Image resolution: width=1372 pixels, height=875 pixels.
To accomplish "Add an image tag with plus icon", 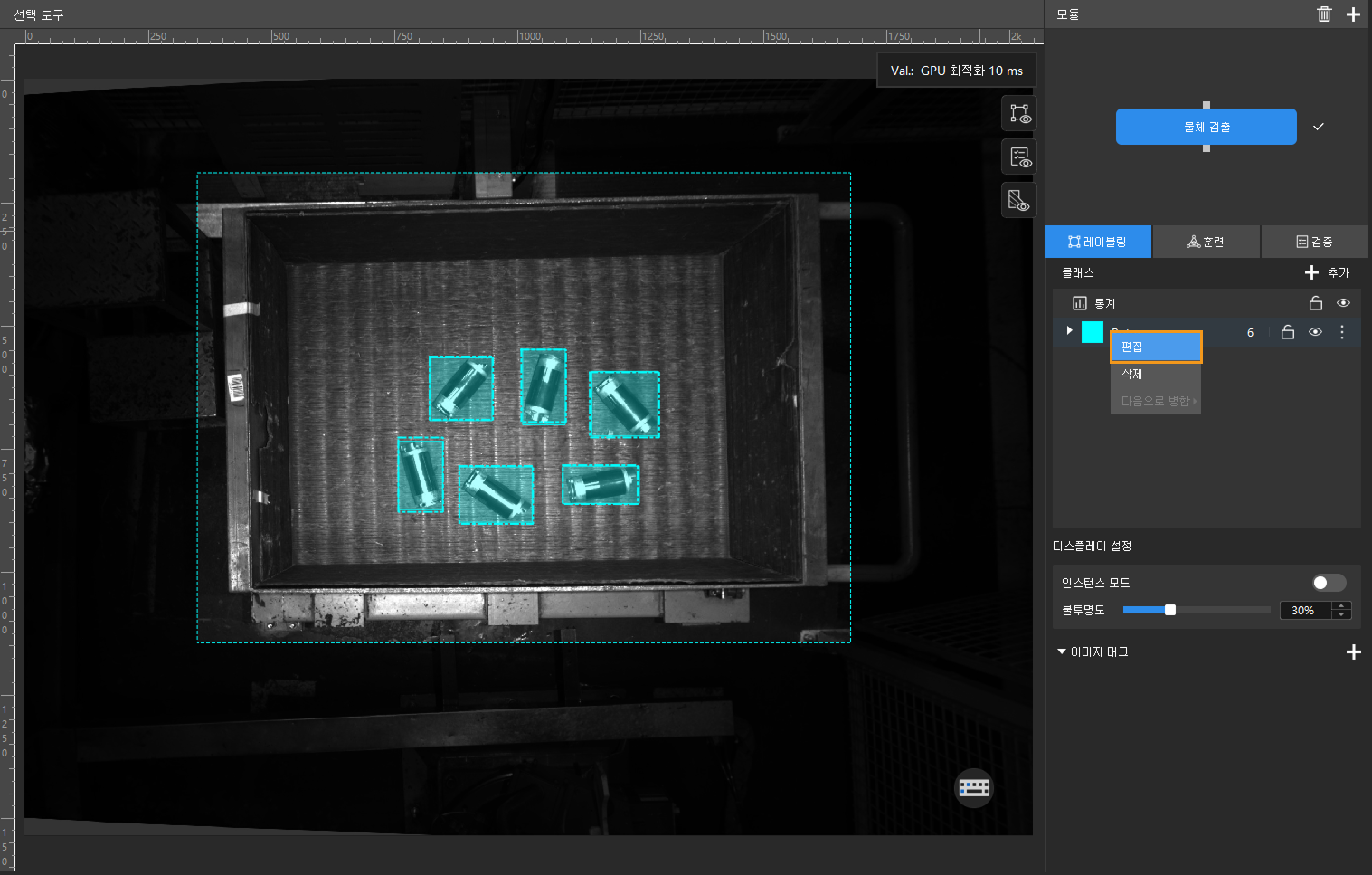I will [1353, 652].
